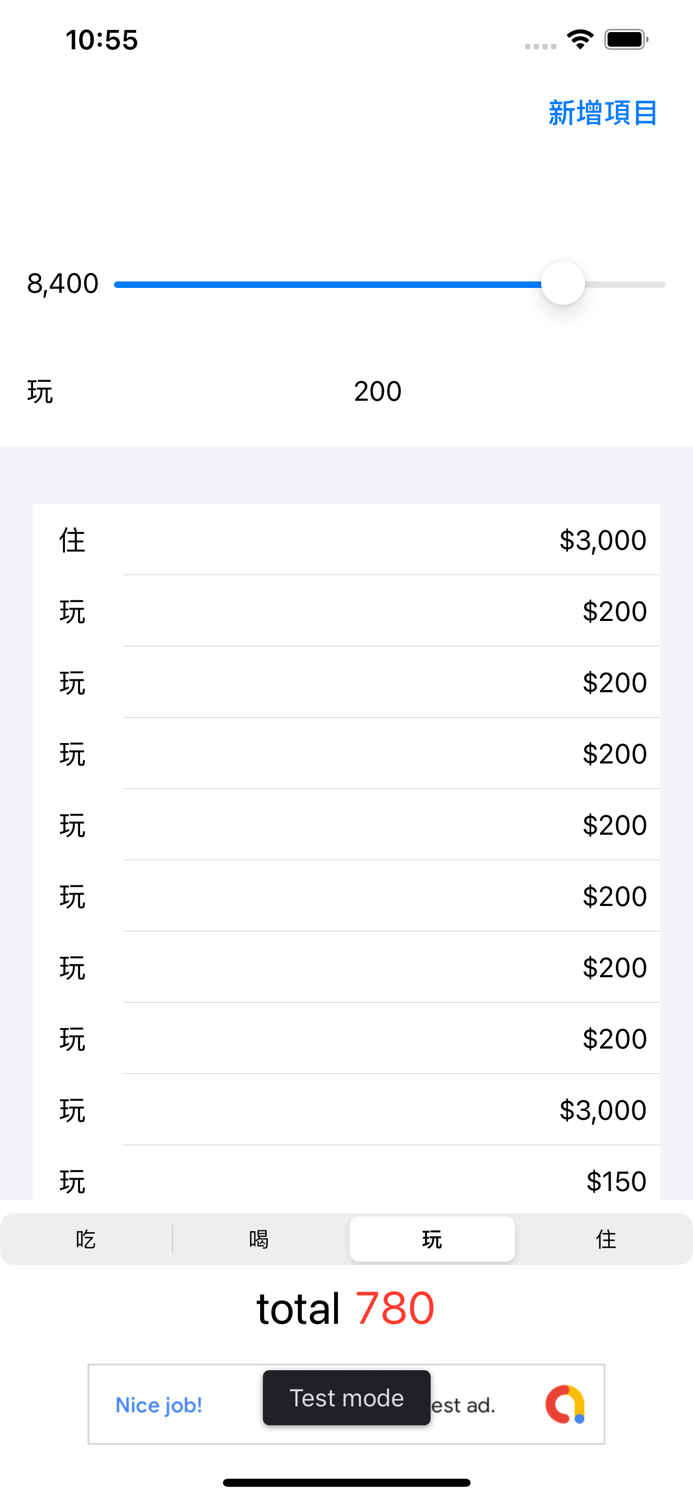The height and width of the screenshot is (1500, 693).
Task: Click the home indicator bar
Action: pyautogui.click(x=346, y=1482)
